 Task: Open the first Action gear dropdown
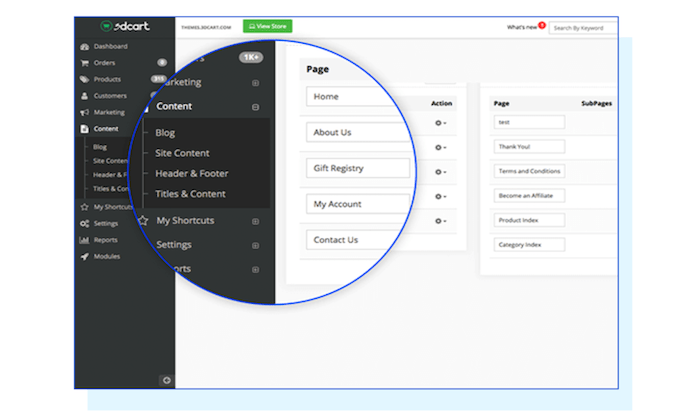[441, 123]
